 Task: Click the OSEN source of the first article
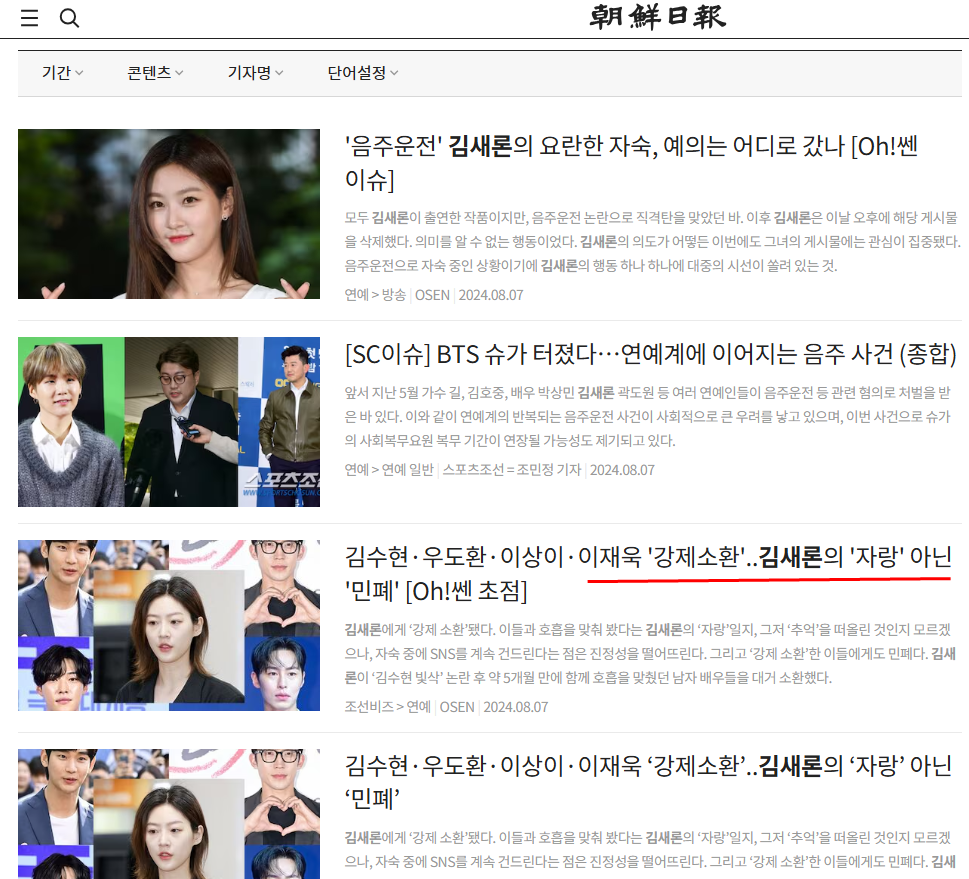(433, 295)
